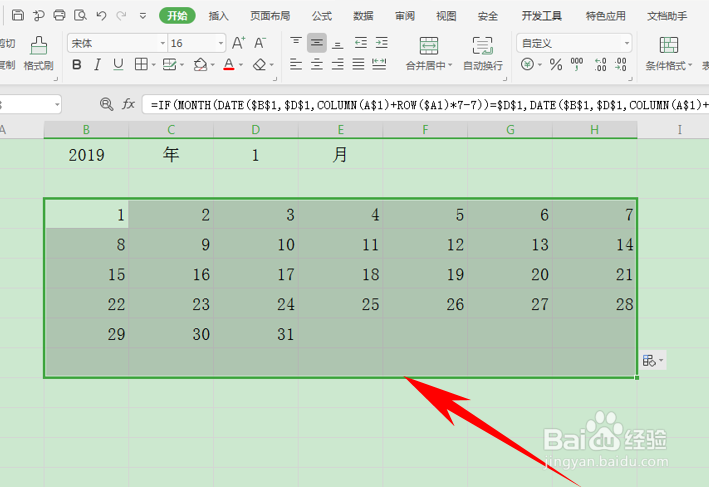Click the Format Painter brush icon

39,46
